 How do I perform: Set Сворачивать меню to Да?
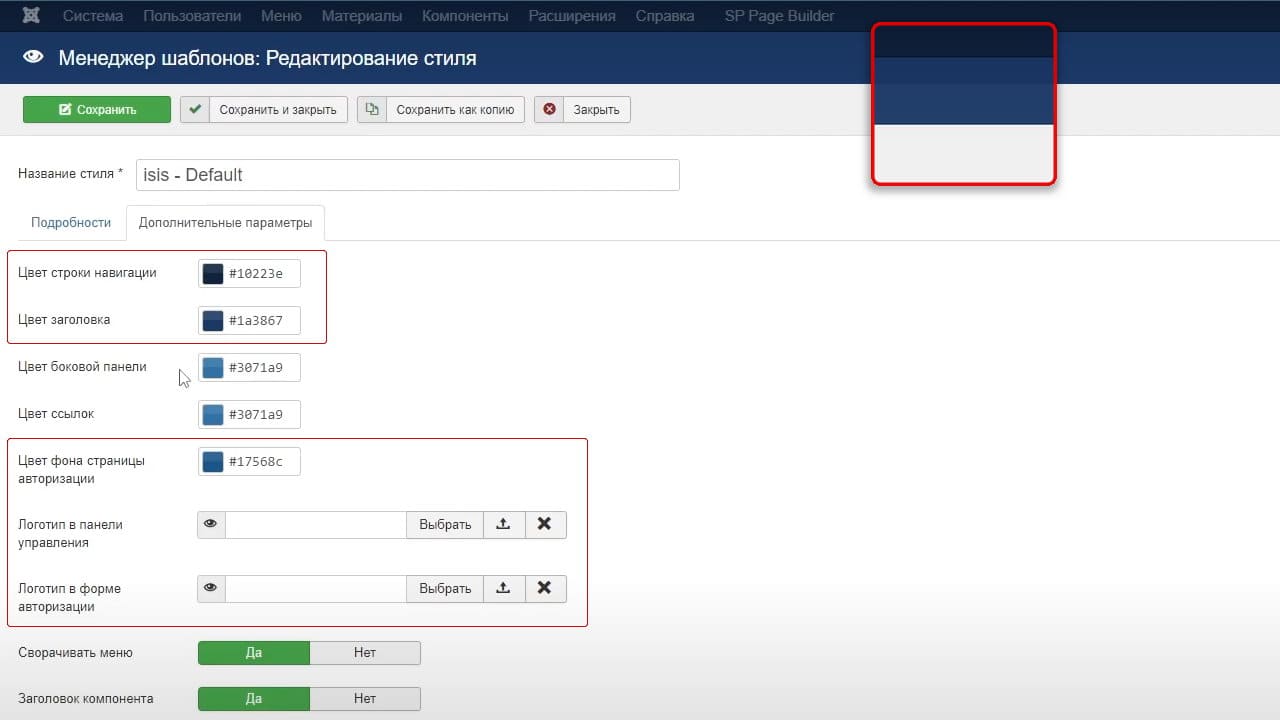(254, 652)
